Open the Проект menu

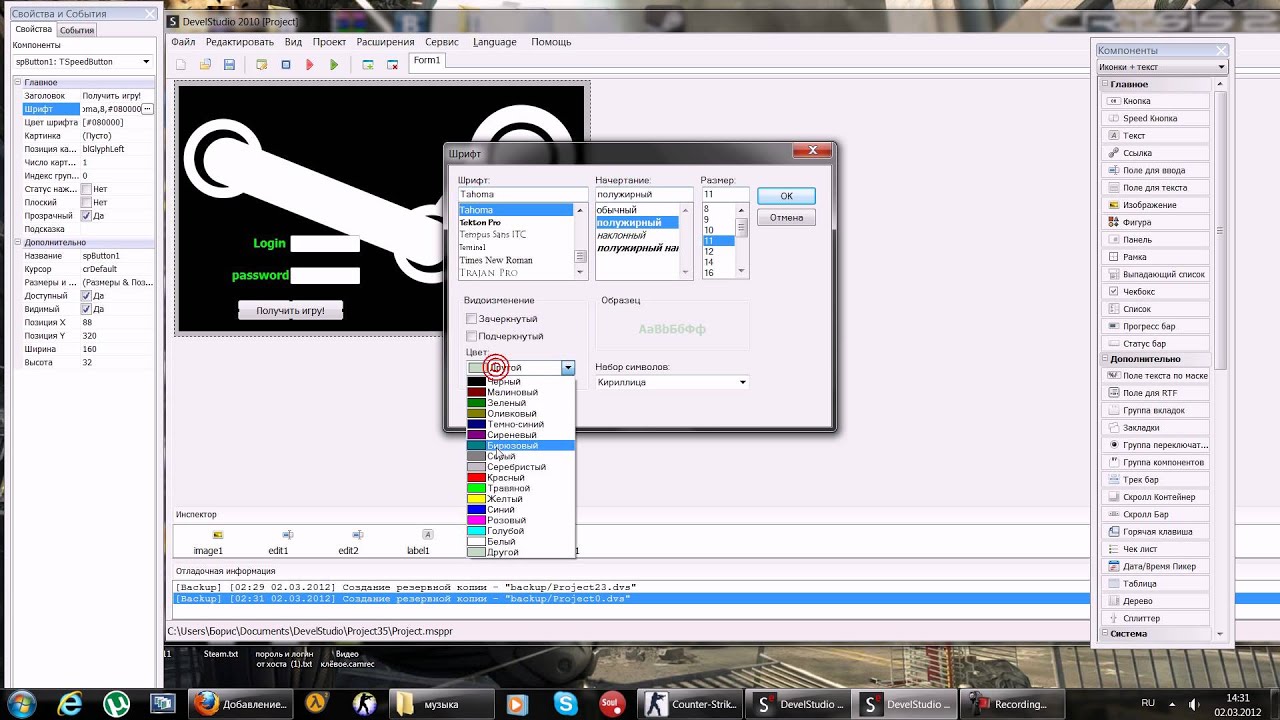point(329,42)
